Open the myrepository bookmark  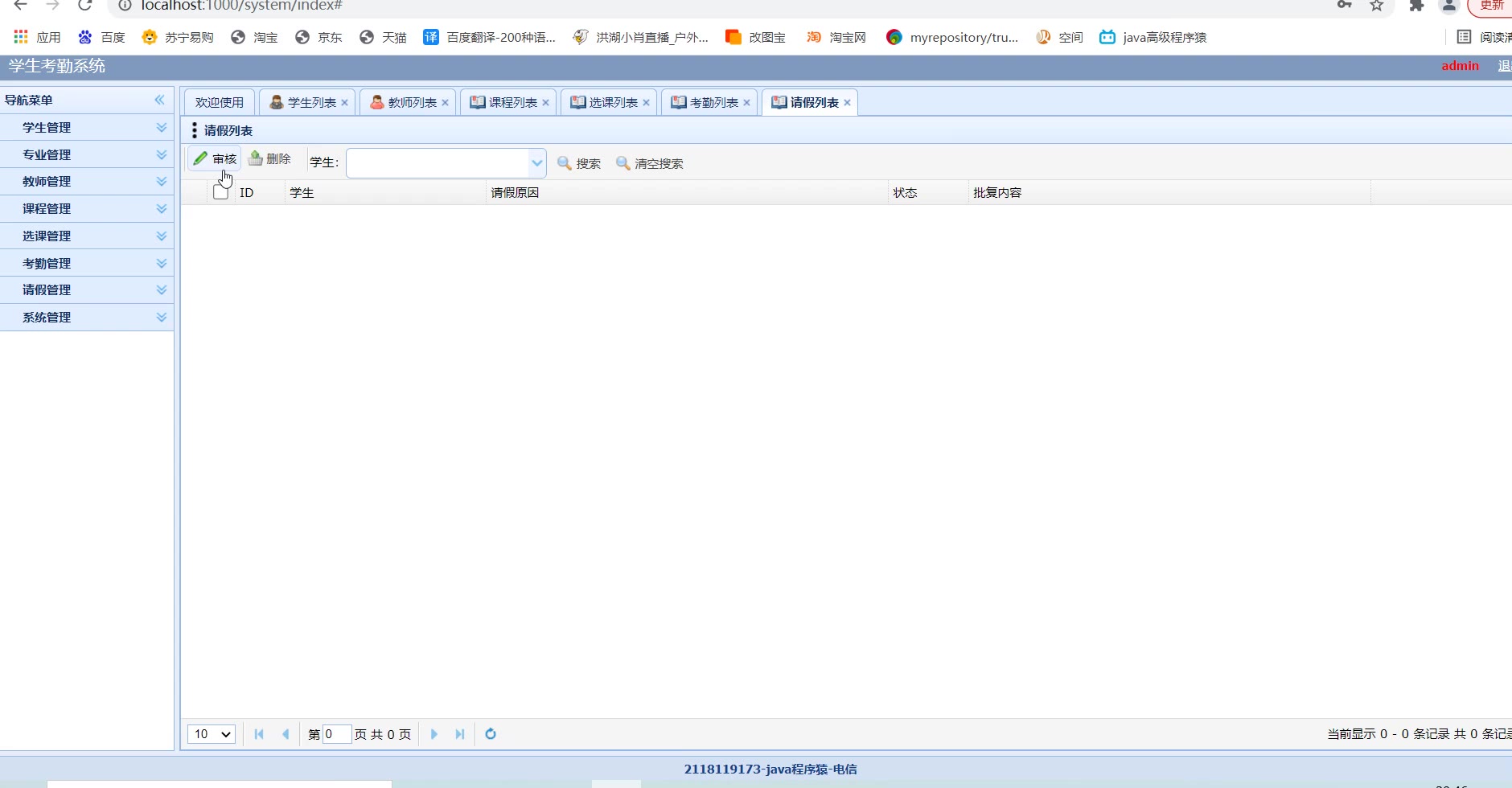point(952,37)
